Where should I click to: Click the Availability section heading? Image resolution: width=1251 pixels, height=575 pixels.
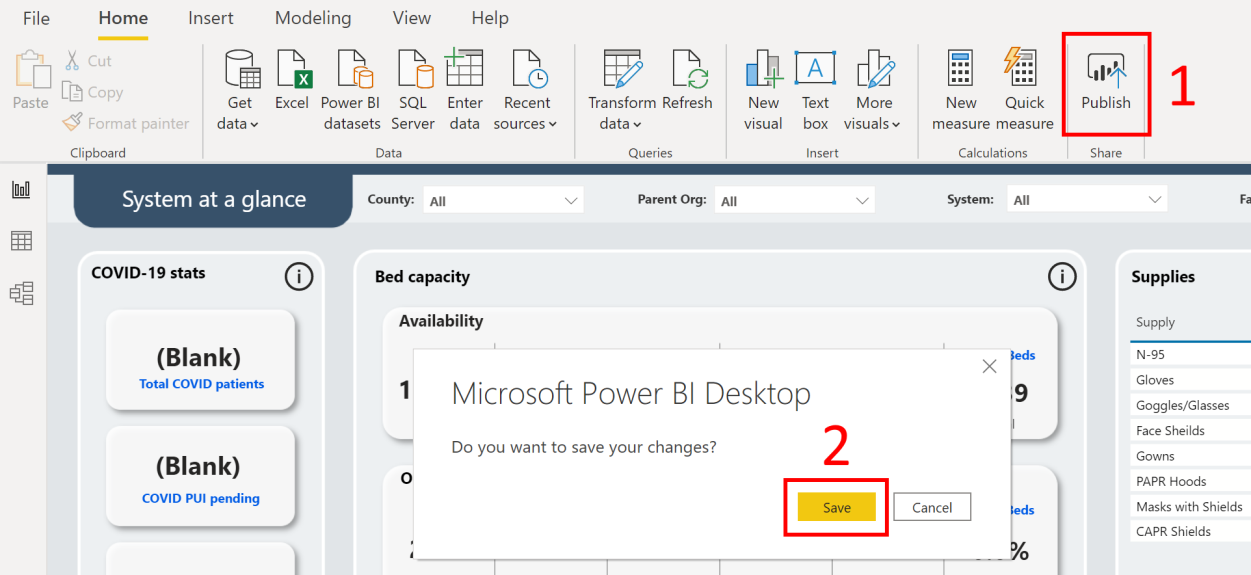coord(441,321)
